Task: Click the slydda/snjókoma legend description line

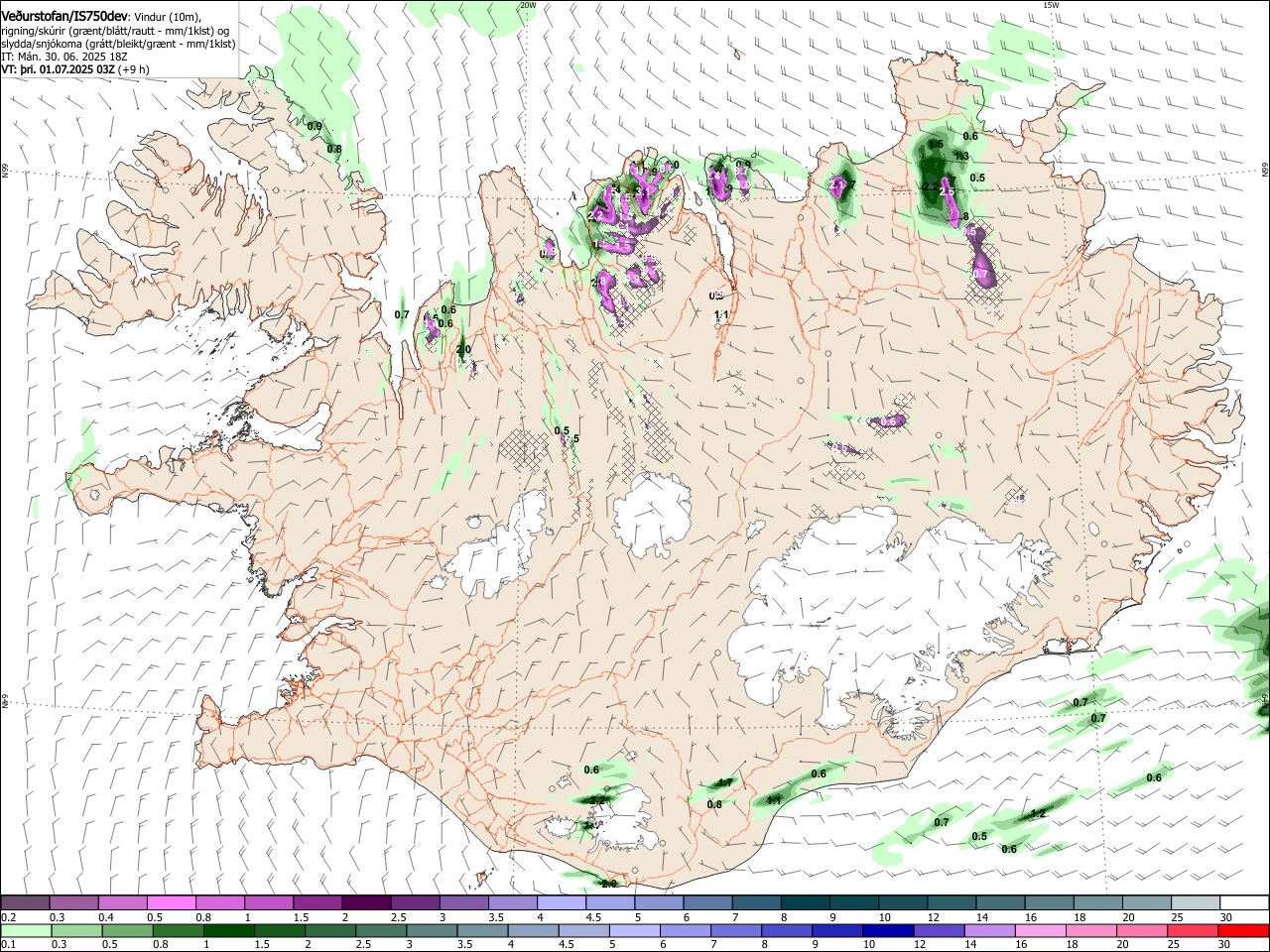Action: [x=118, y=44]
